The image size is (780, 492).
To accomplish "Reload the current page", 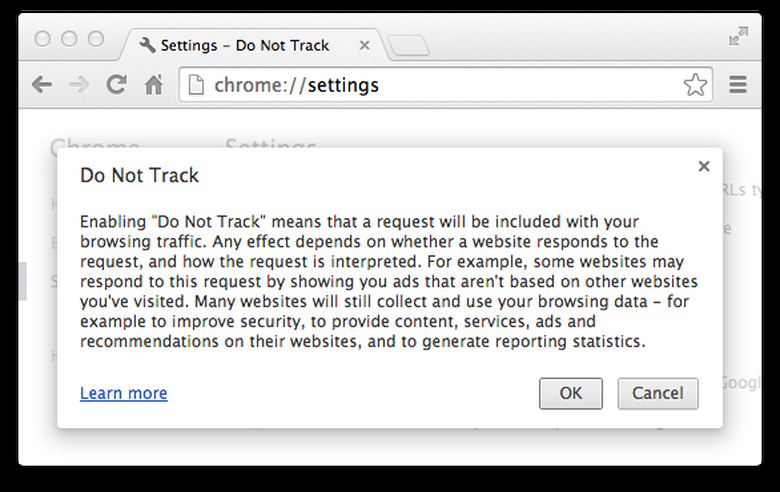I will click(x=116, y=85).
